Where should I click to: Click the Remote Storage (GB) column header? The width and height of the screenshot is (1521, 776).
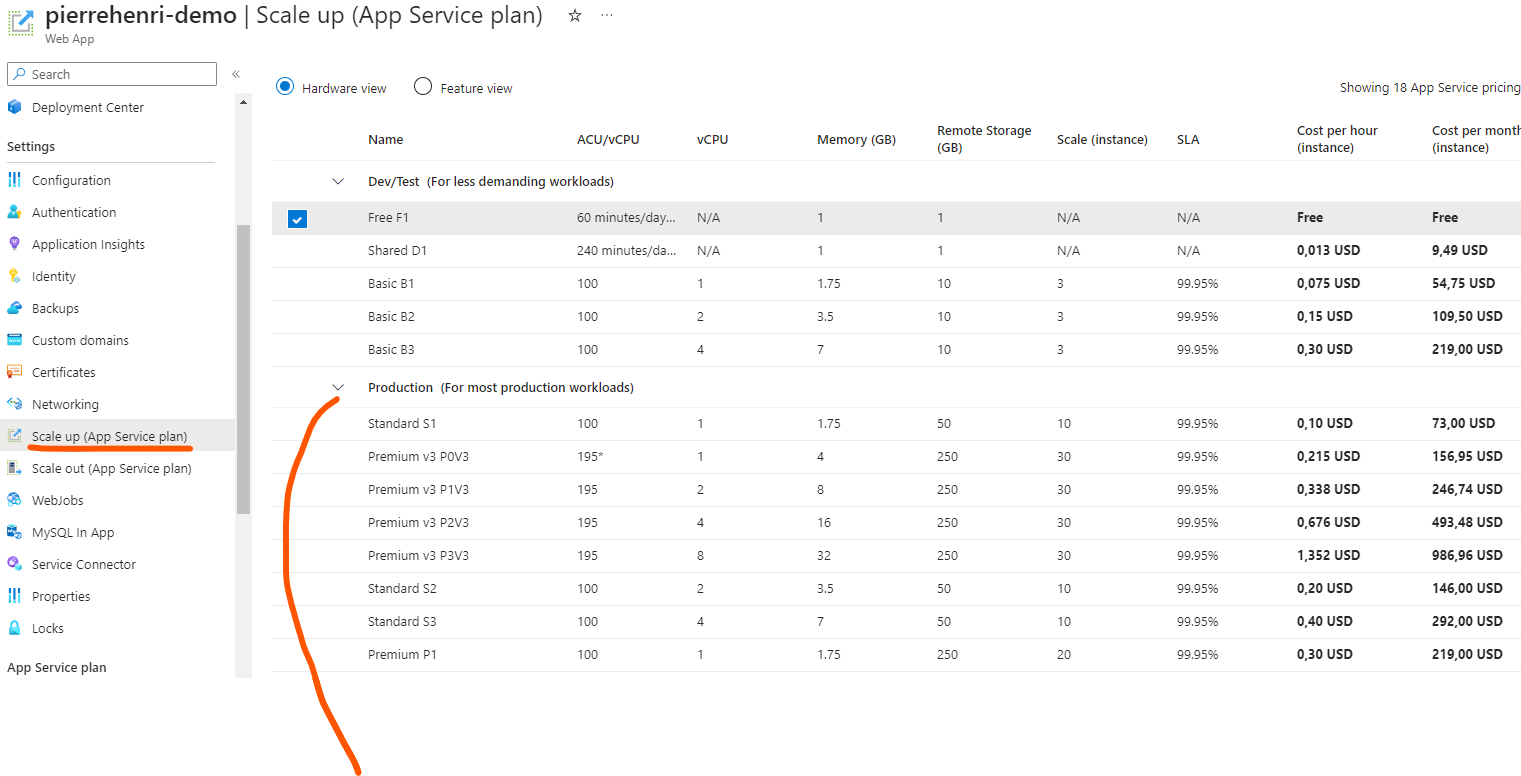tap(984, 139)
